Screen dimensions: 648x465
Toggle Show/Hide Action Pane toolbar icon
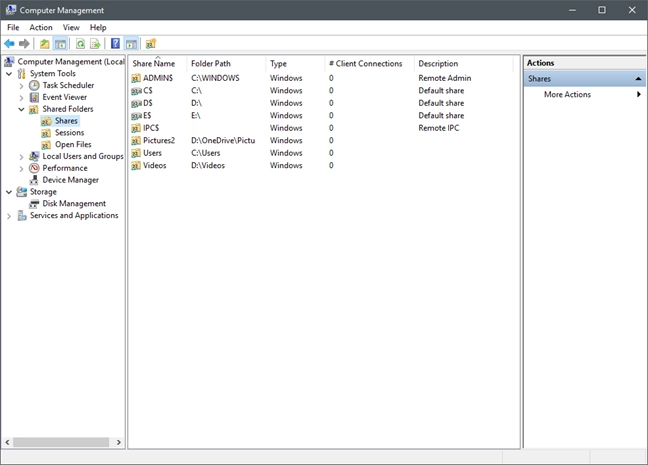[x=131, y=43]
